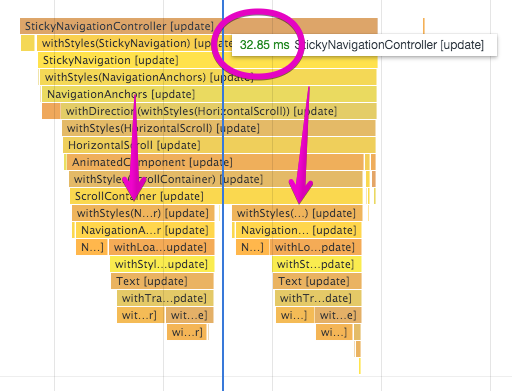This screenshot has height=391, width=512.
Task: Select the AnimatedComponent [update] bar
Action: pos(215,162)
